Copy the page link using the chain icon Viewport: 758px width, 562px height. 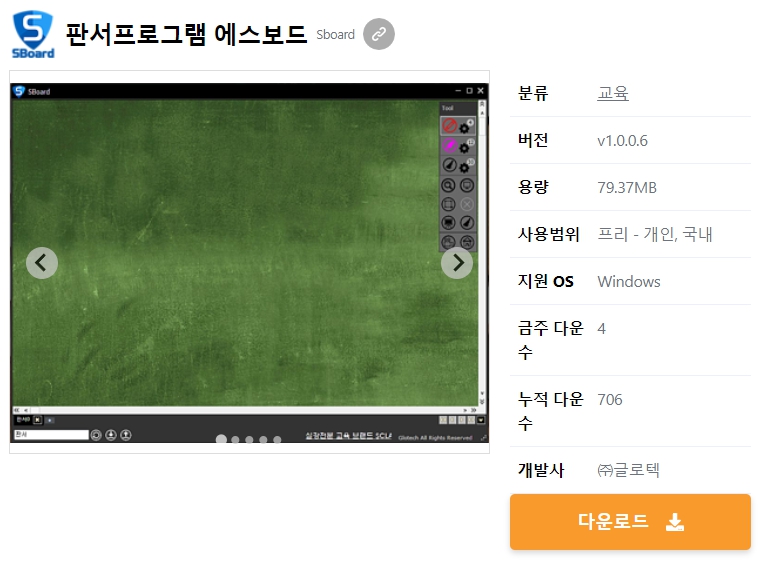click(x=379, y=34)
